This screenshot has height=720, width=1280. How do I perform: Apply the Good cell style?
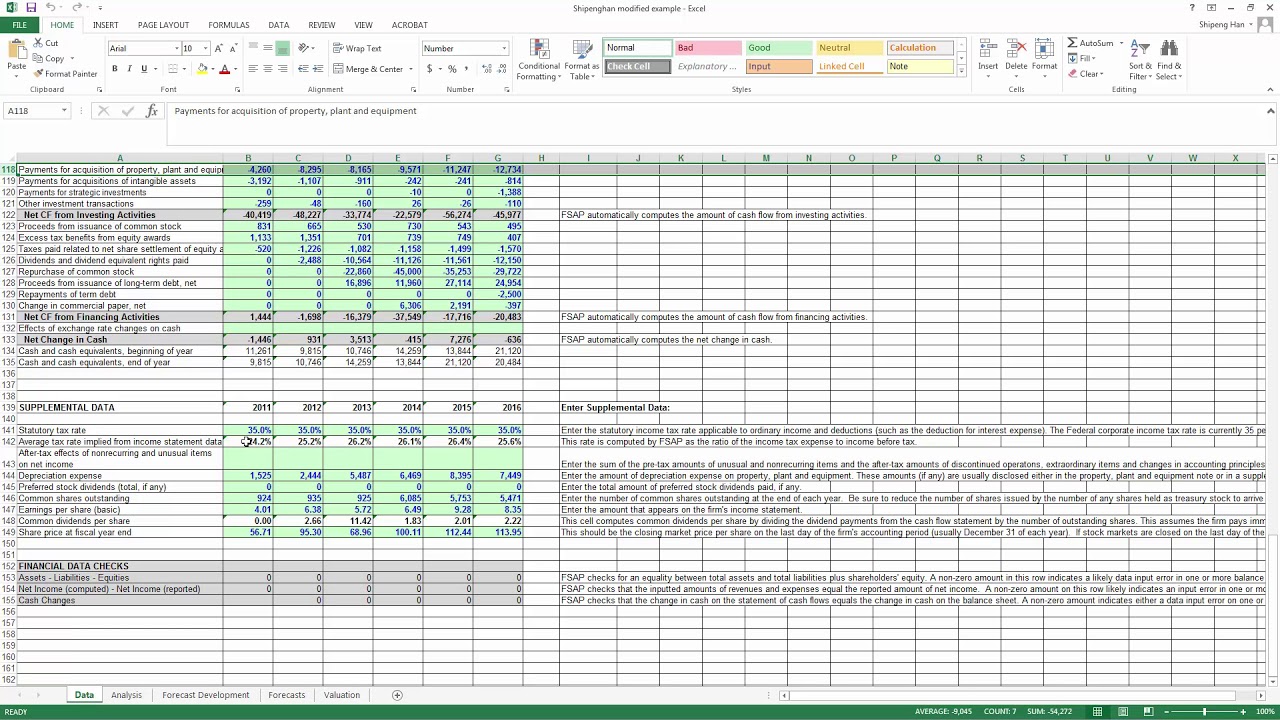778,48
